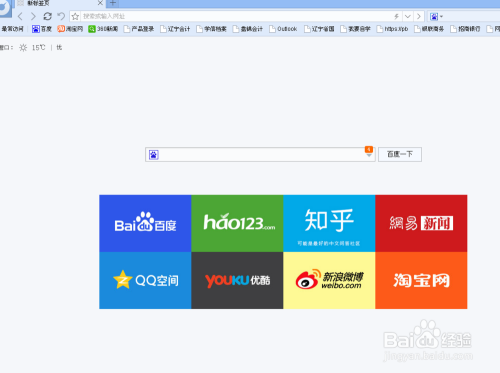Expand the address bar history dropdown chevron
Viewport: 500px width, 373px height.
coord(408,16)
